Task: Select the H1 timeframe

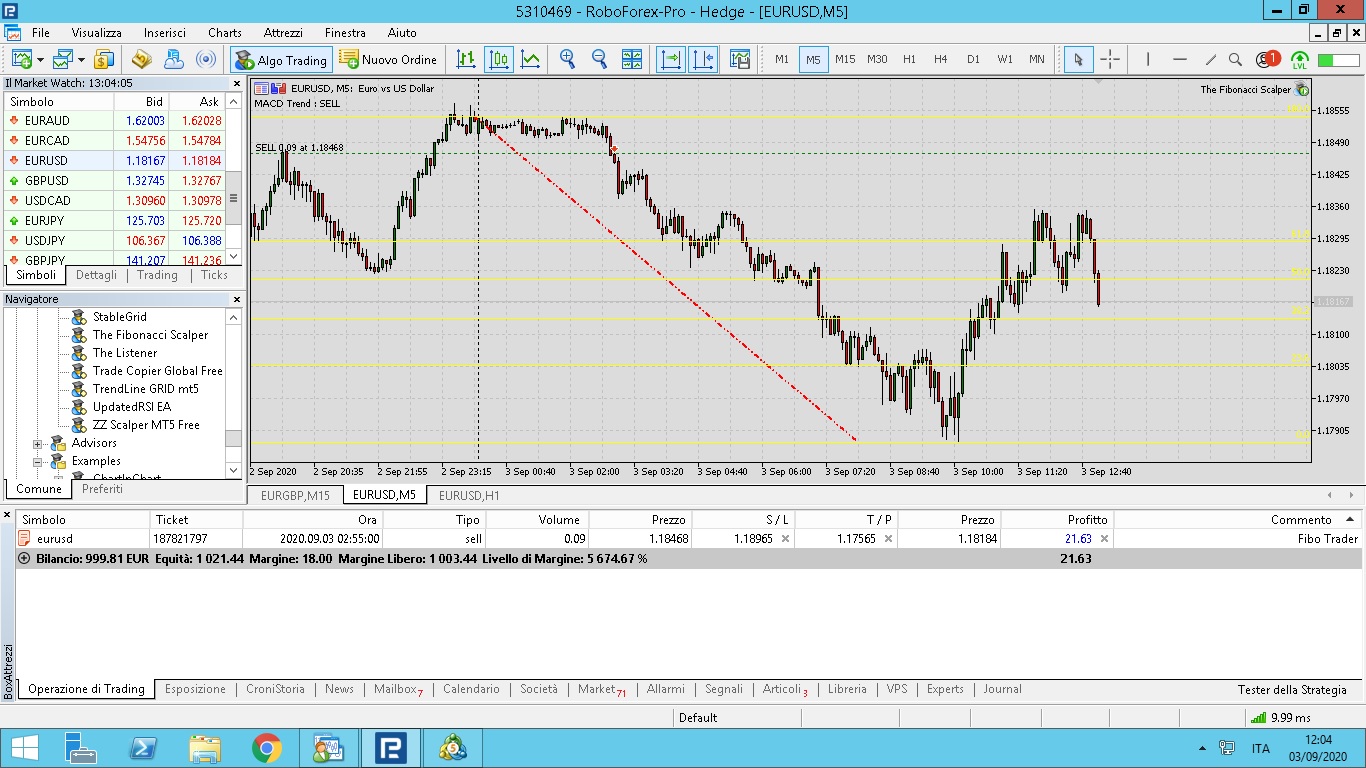Action: (909, 60)
